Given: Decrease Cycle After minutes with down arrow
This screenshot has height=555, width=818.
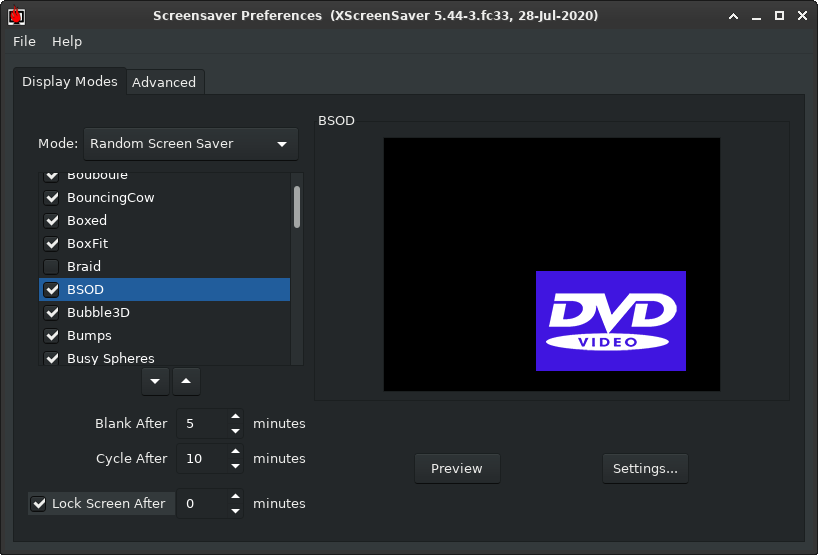Looking at the screenshot, I should click(x=236, y=466).
